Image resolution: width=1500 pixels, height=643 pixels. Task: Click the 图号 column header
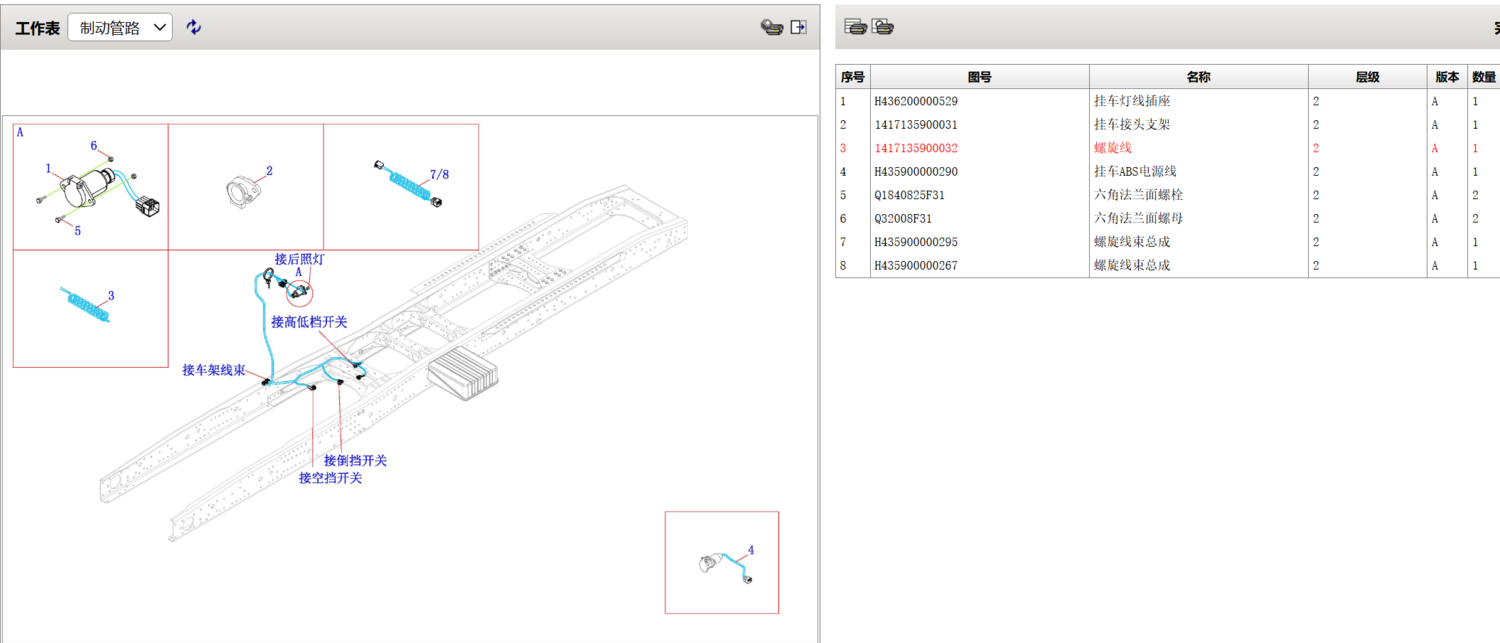[x=979, y=77]
